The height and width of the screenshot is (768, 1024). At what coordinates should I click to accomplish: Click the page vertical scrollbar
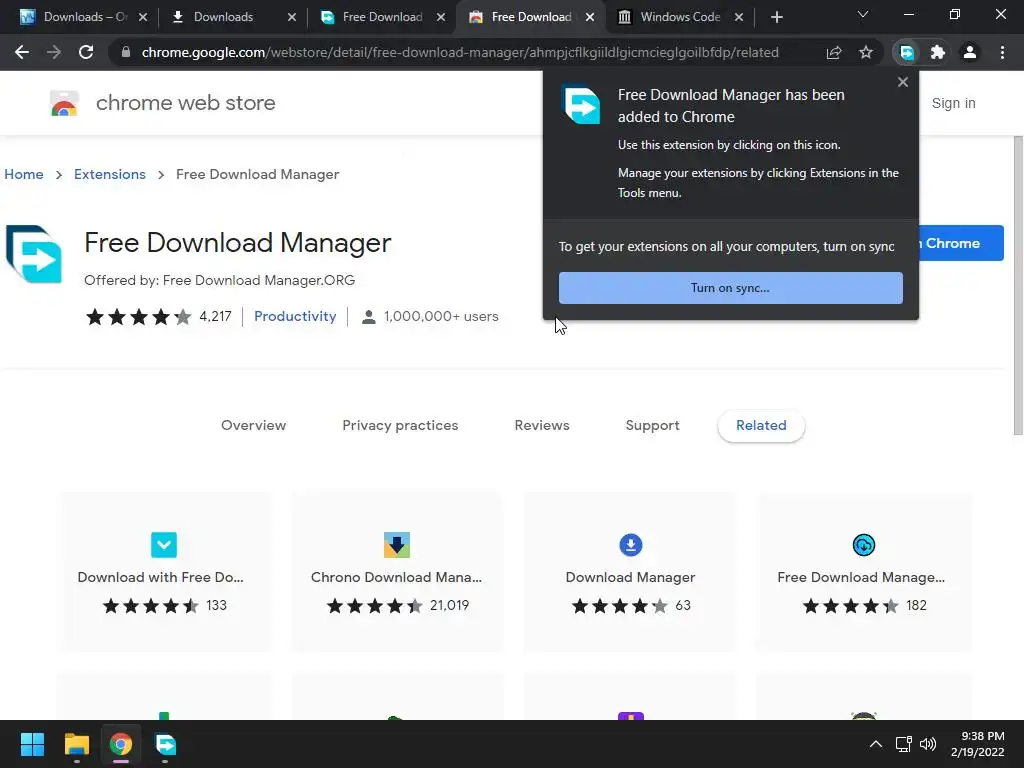(x=1017, y=285)
